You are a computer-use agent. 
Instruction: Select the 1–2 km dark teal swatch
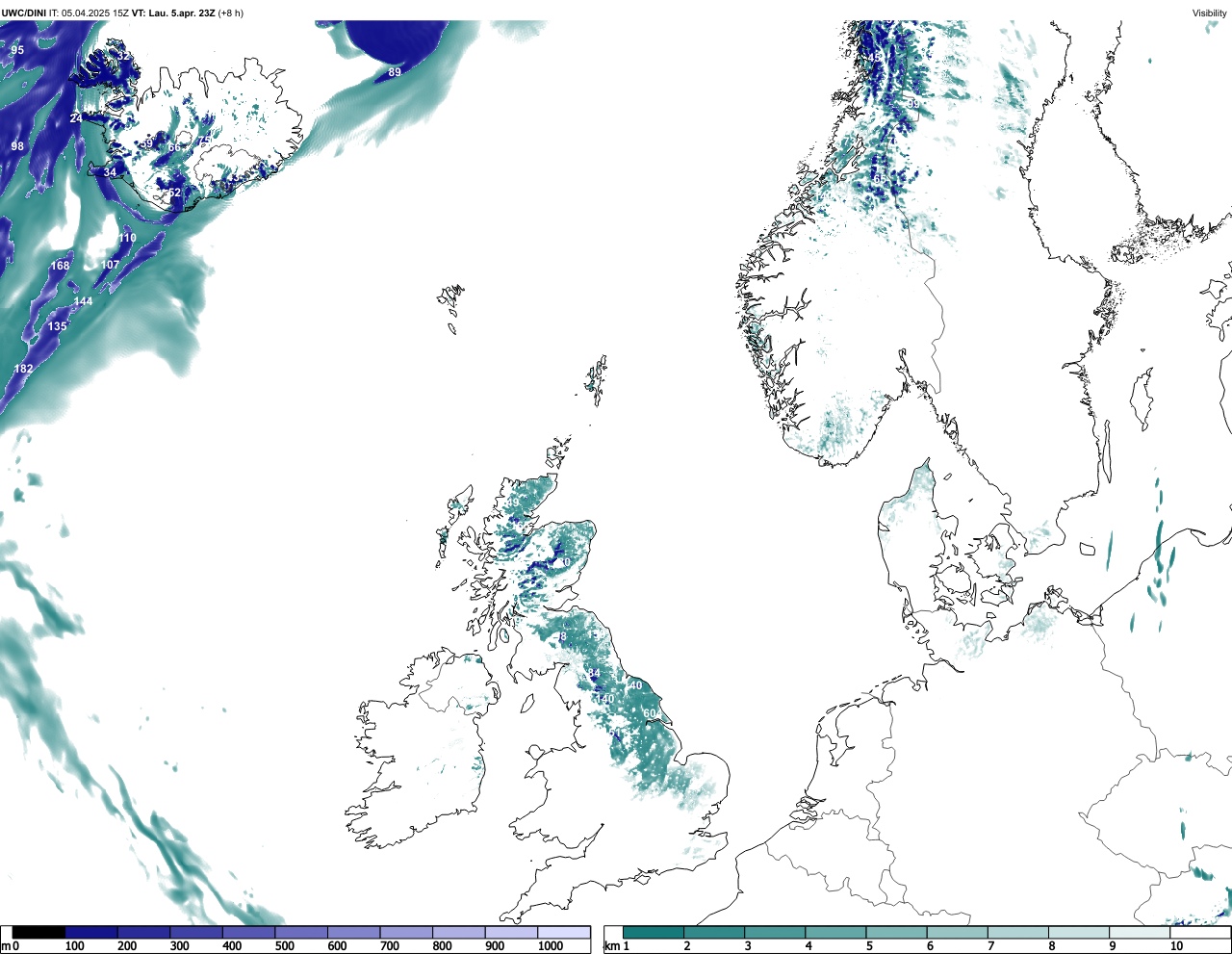point(654,932)
